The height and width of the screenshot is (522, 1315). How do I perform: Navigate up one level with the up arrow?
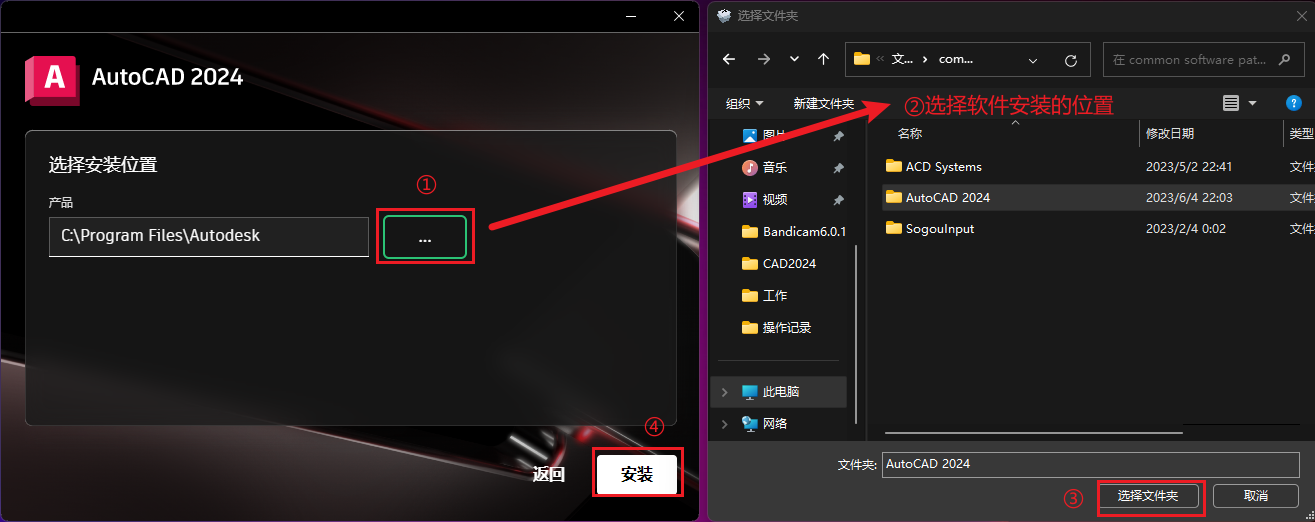coord(823,59)
